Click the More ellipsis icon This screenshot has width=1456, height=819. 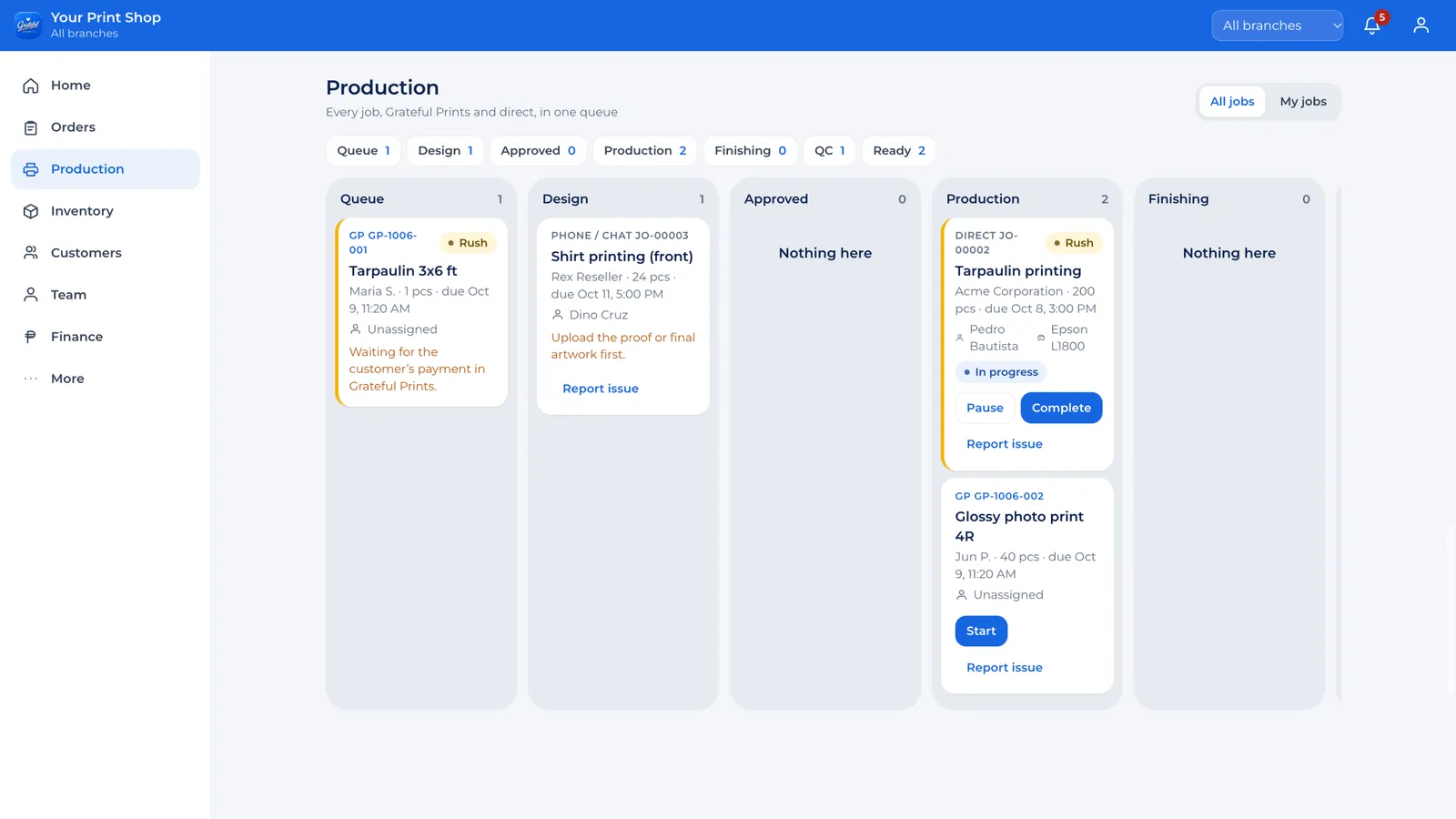[31, 379]
